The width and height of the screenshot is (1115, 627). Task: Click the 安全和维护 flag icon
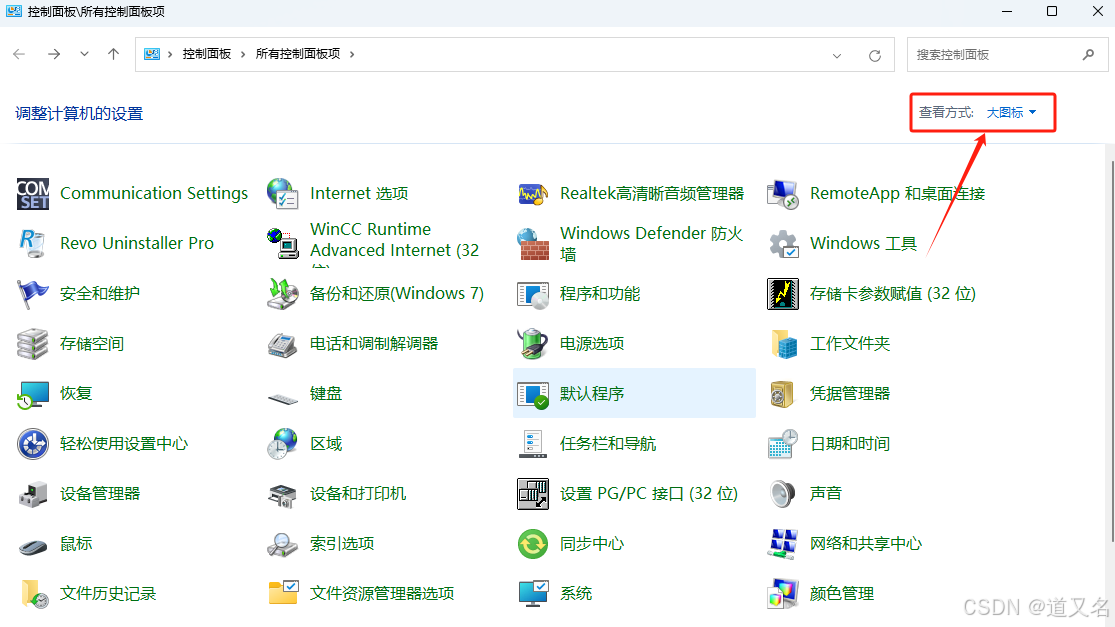33,294
